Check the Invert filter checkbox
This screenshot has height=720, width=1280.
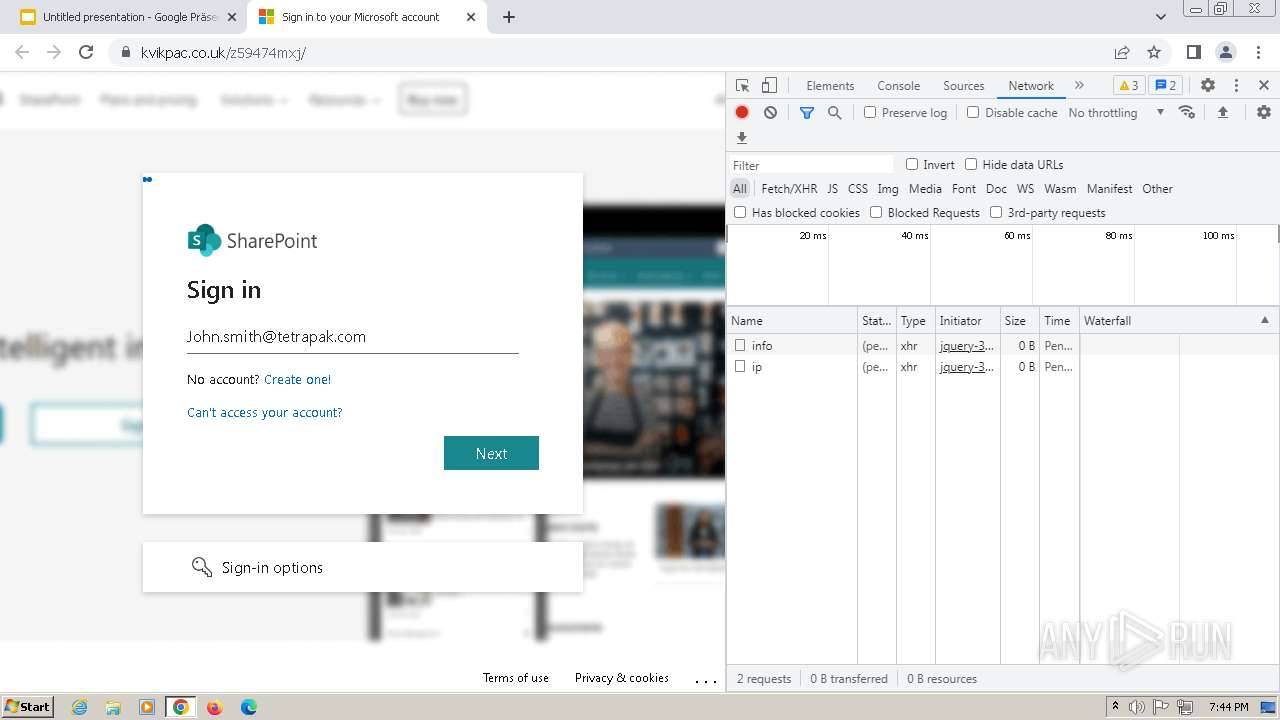(912, 164)
